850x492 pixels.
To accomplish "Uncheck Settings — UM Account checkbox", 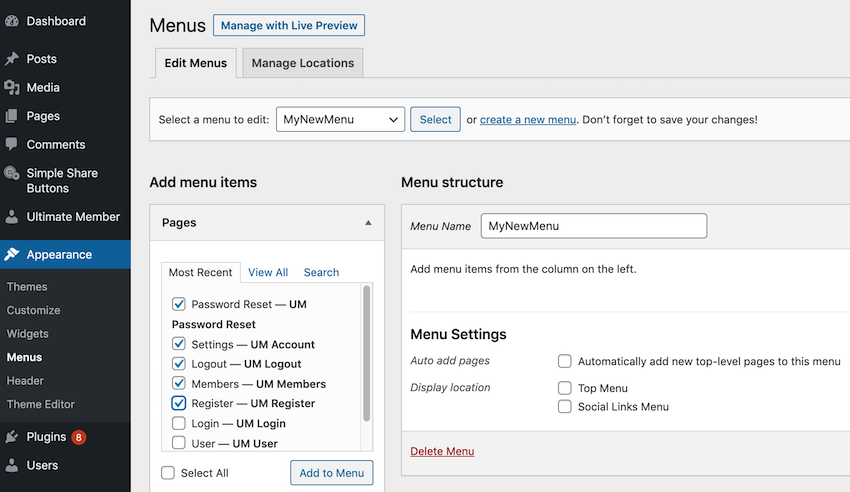I will point(179,344).
